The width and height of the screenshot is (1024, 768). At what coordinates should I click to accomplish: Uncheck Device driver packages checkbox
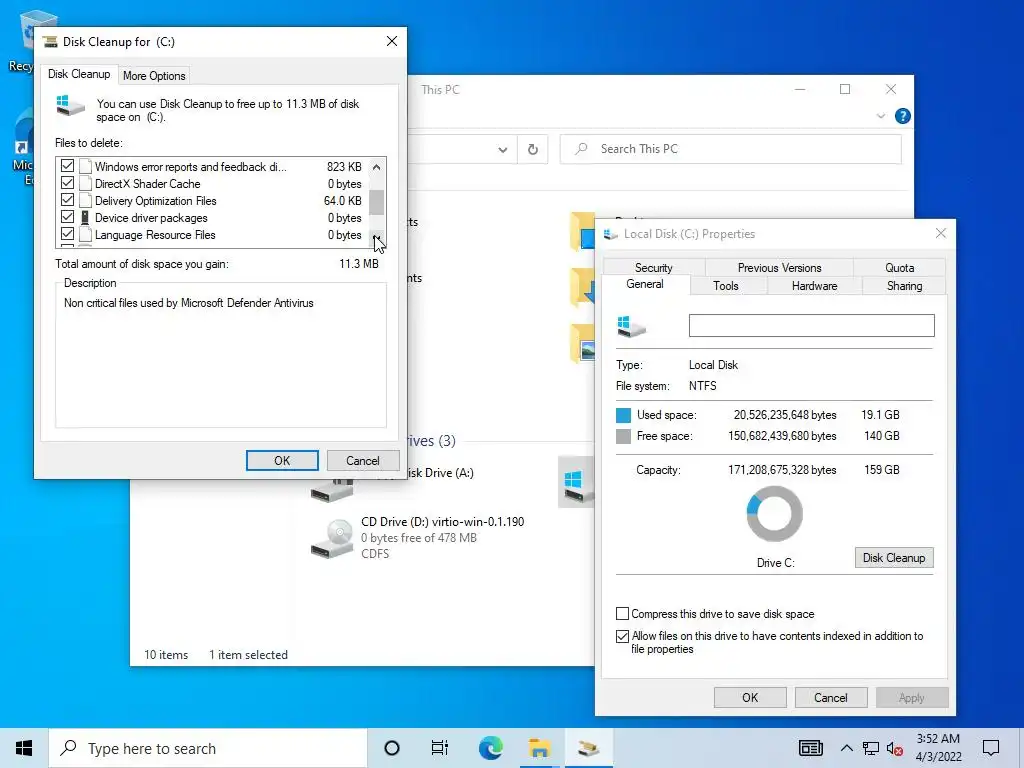[67, 217]
